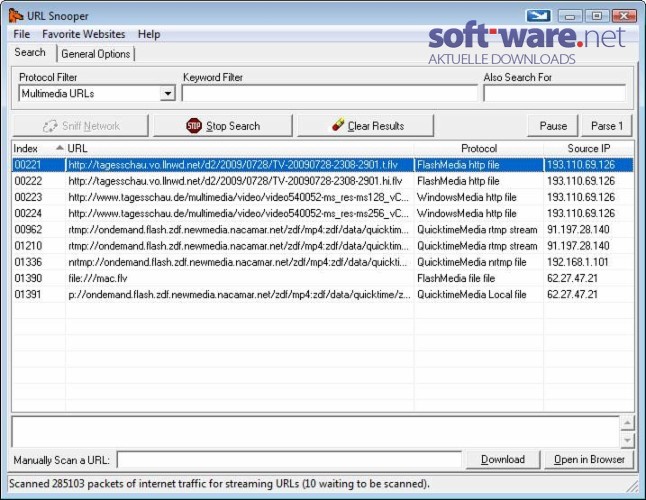The image size is (646, 500).
Task: Click the Open in Browser button
Action: (589, 459)
